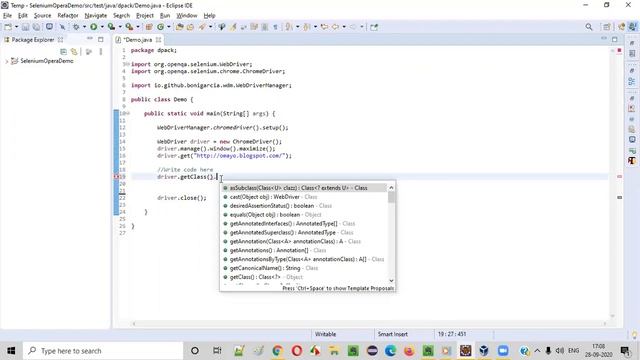The image size is (640, 360).
Task: Choose desiredAssertionStatus() autocomplete proposal
Action: [304, 206]
